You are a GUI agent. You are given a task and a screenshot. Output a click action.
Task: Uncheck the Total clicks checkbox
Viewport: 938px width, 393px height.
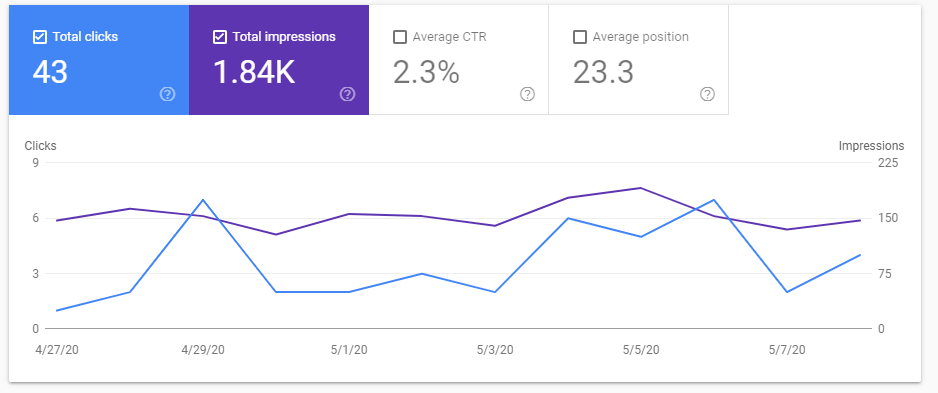pyautogui.click(x=40, y=37)
